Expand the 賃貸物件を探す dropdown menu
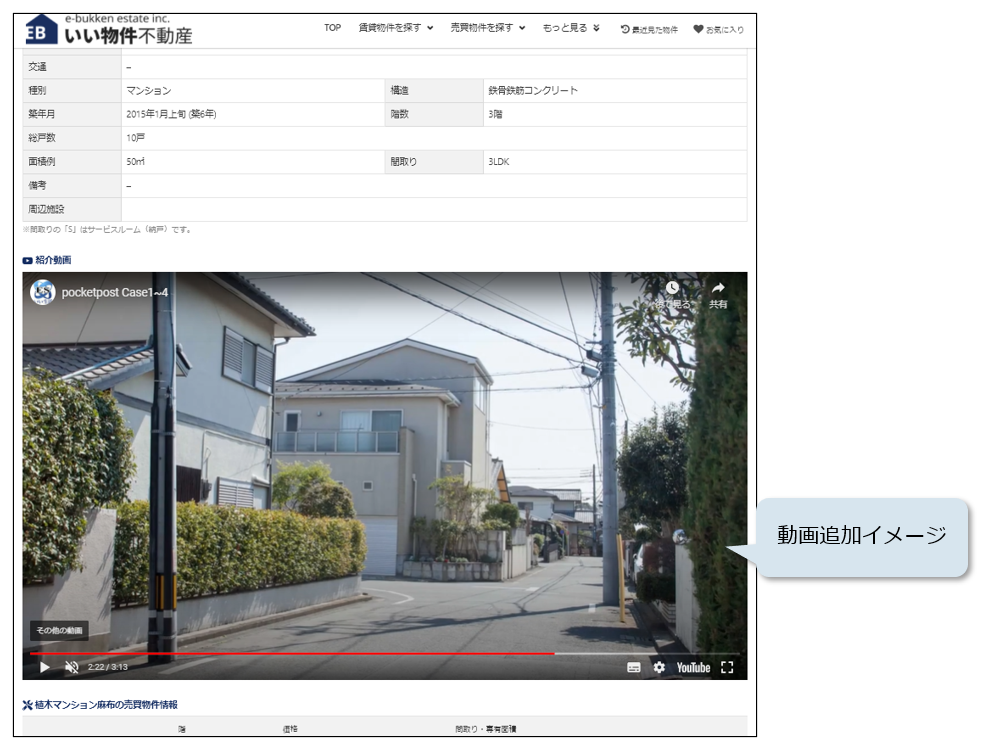Viewport: 982px width, 751px height. click(x=396, y=28)
